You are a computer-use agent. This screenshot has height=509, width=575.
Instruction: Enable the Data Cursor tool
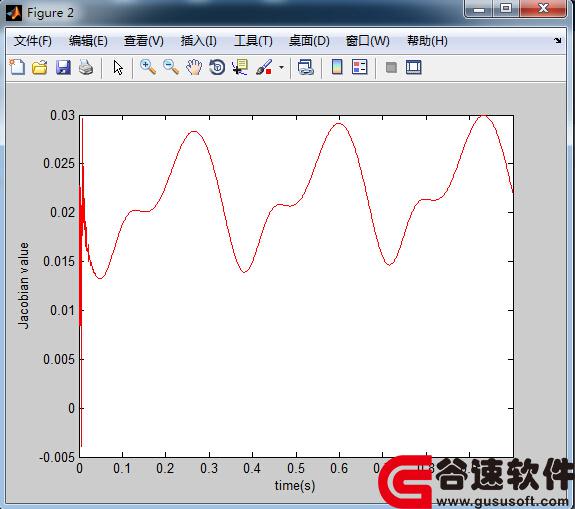240,67
